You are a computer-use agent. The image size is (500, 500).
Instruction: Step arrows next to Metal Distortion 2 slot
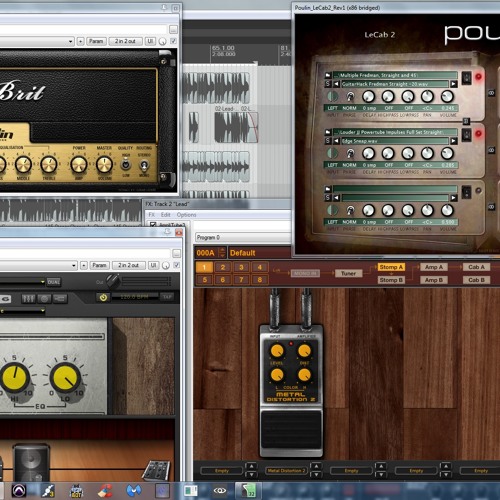316,470
